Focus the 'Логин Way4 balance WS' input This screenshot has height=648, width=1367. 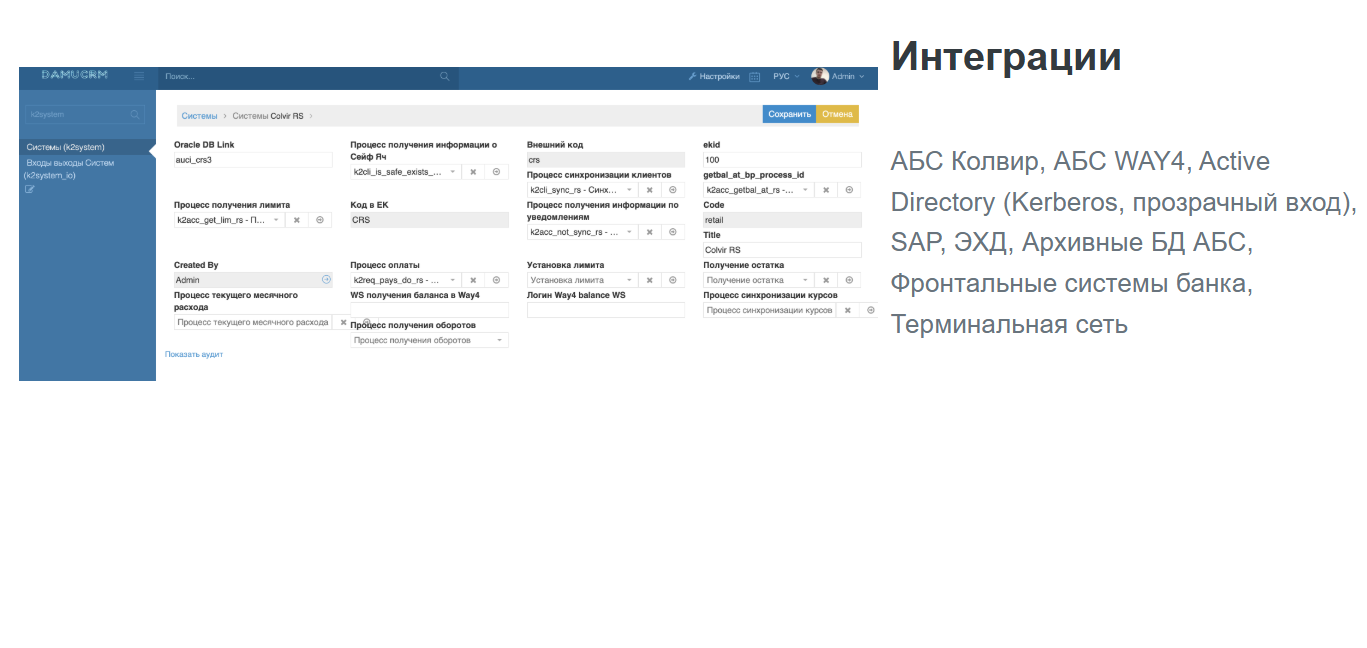tap(606, 311)
